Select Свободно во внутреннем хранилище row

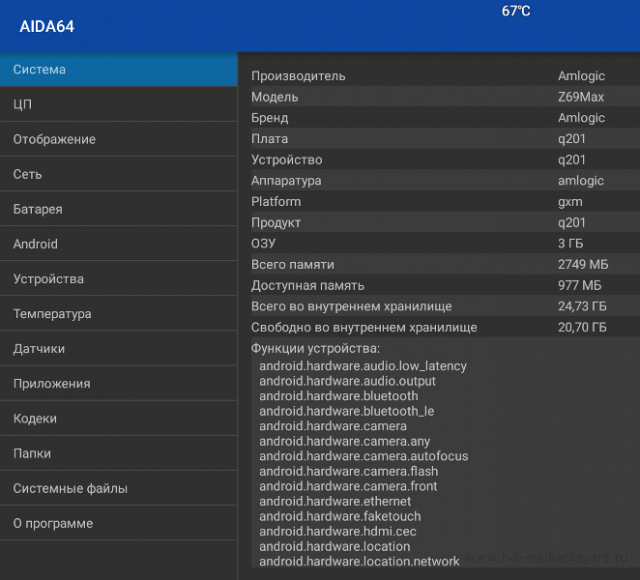point(445,327)
